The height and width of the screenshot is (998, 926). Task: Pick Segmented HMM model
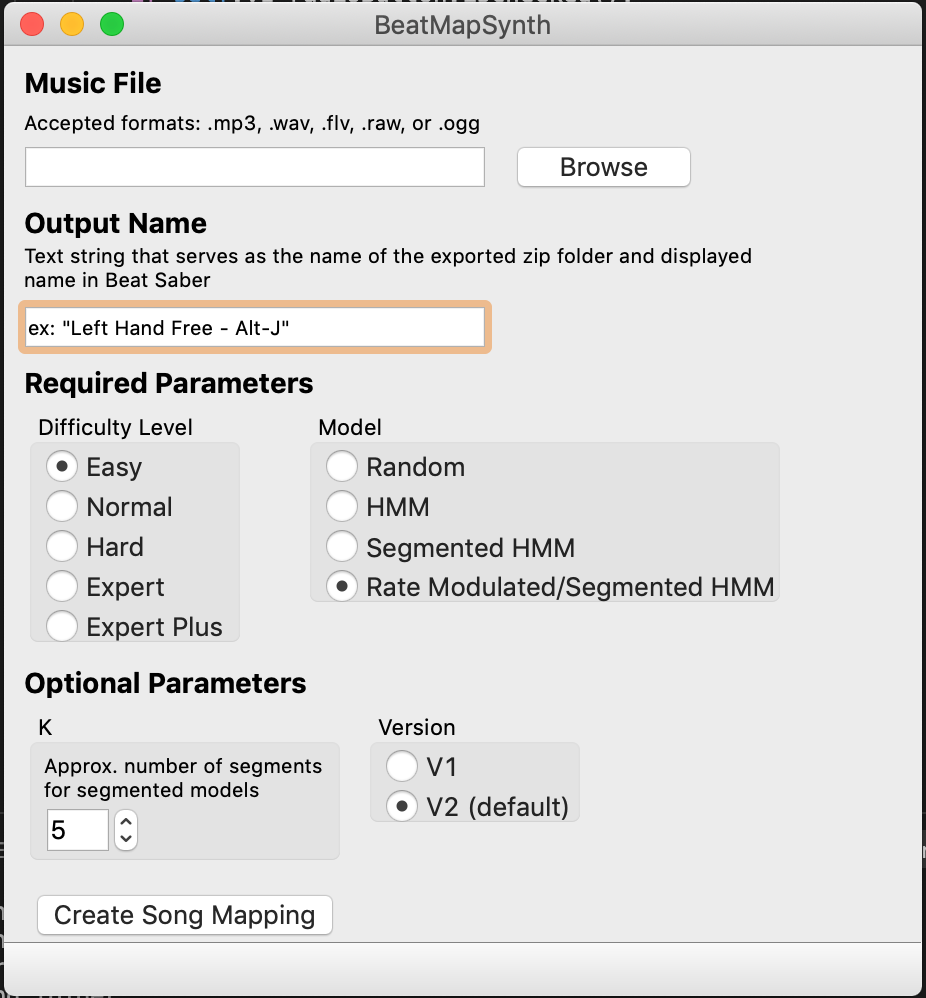tap(342, 547)
